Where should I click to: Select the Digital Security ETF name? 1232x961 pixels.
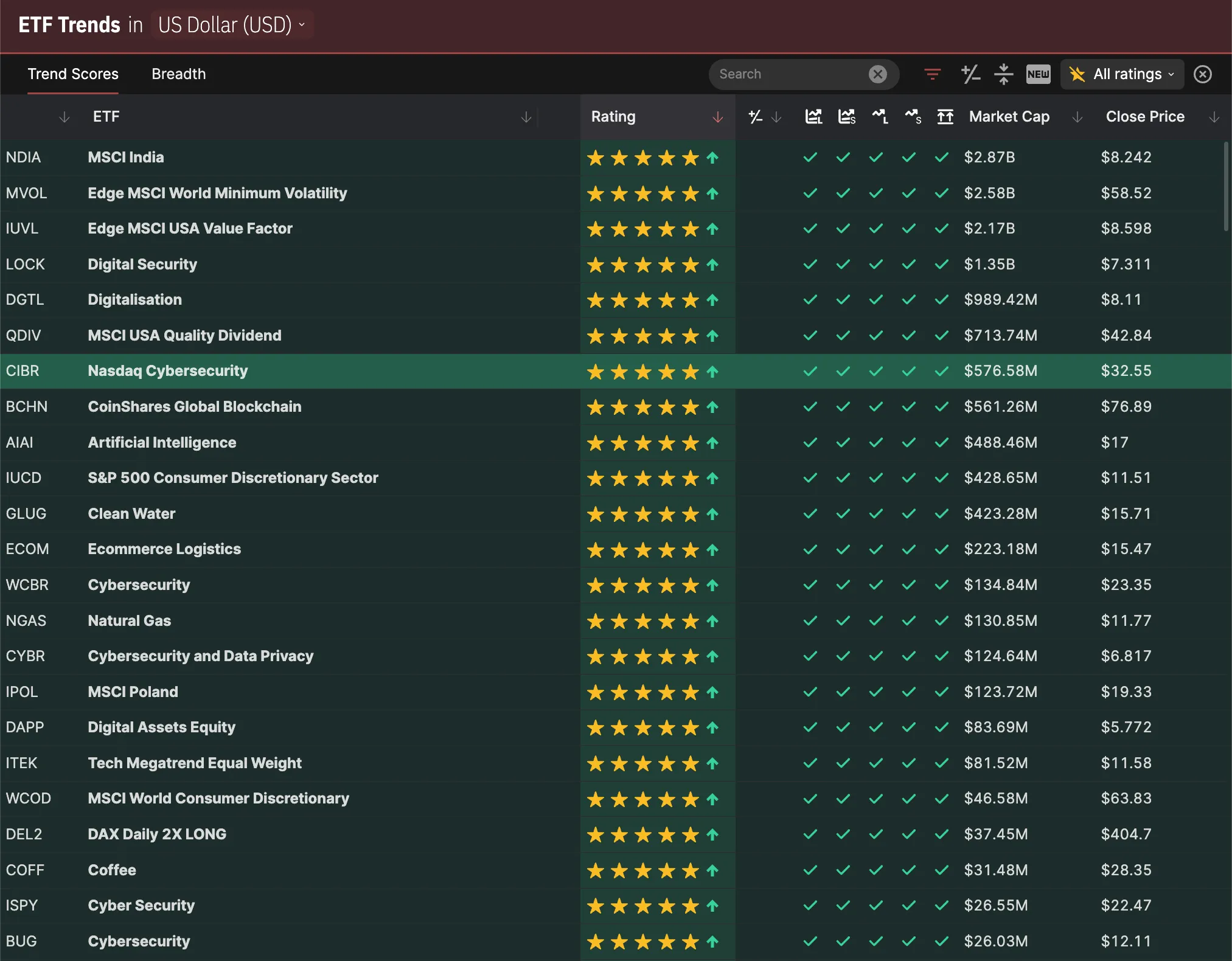[142, 265]
